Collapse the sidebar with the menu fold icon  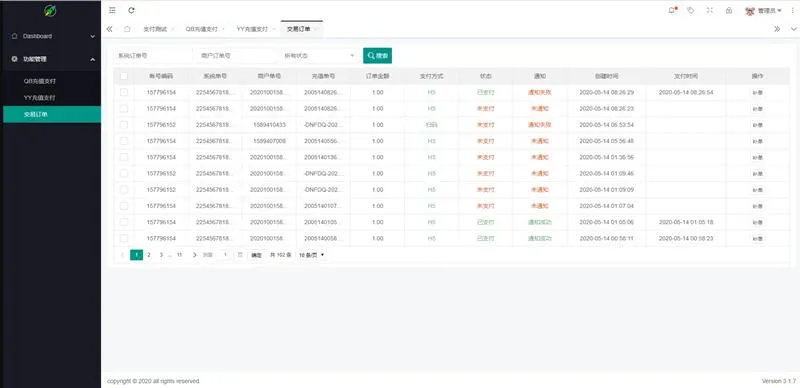[112, 10]
